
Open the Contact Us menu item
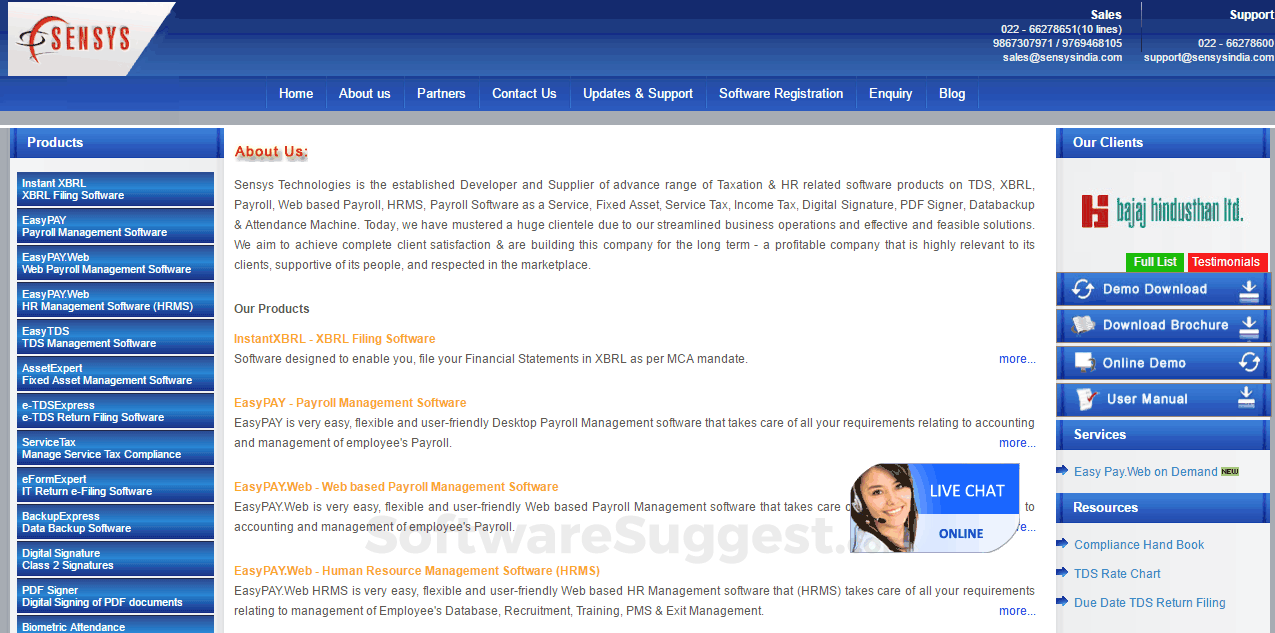pos(524,94)
